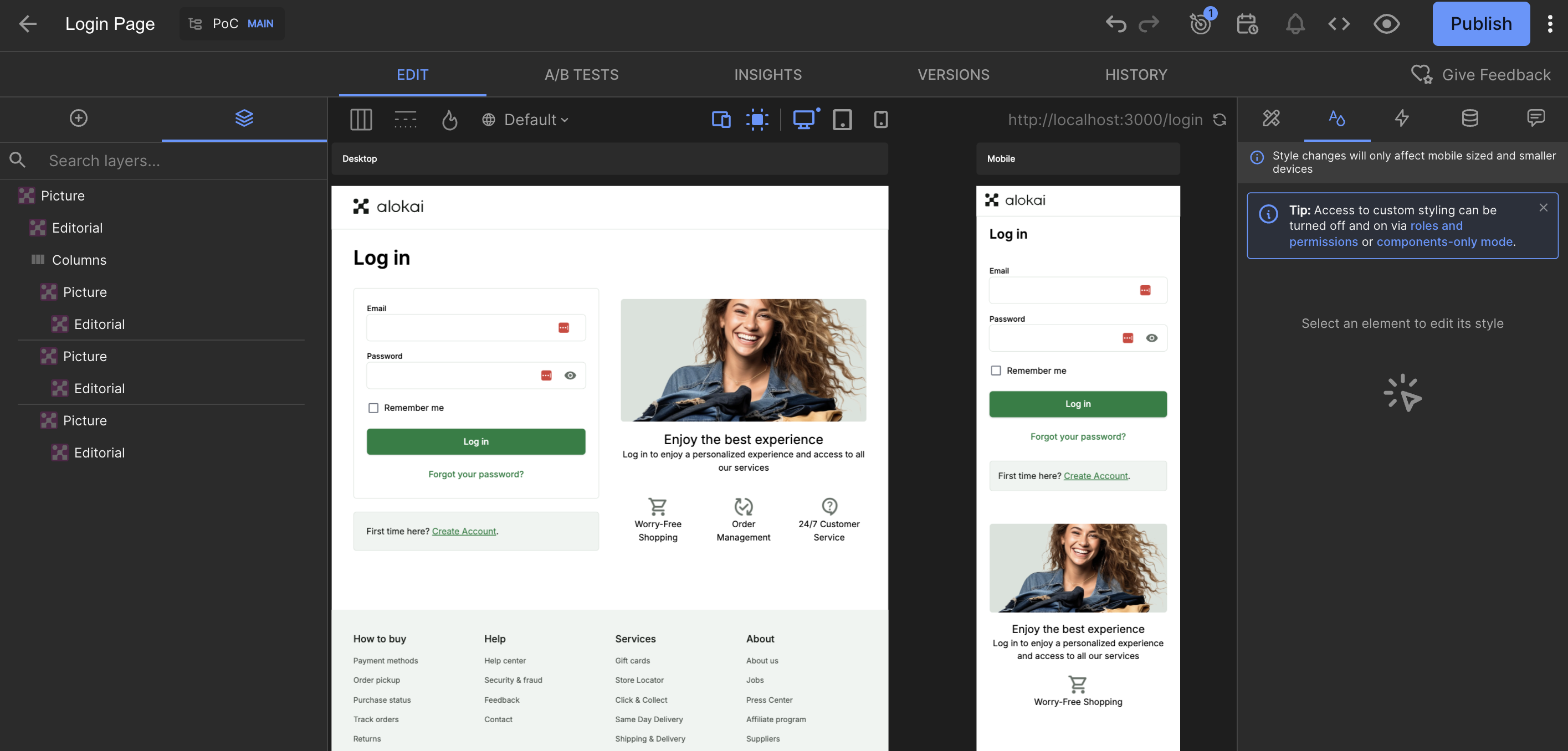Open the Default locale dropdown
Screen dimensions: 1568x751
(x=525, y=120)
